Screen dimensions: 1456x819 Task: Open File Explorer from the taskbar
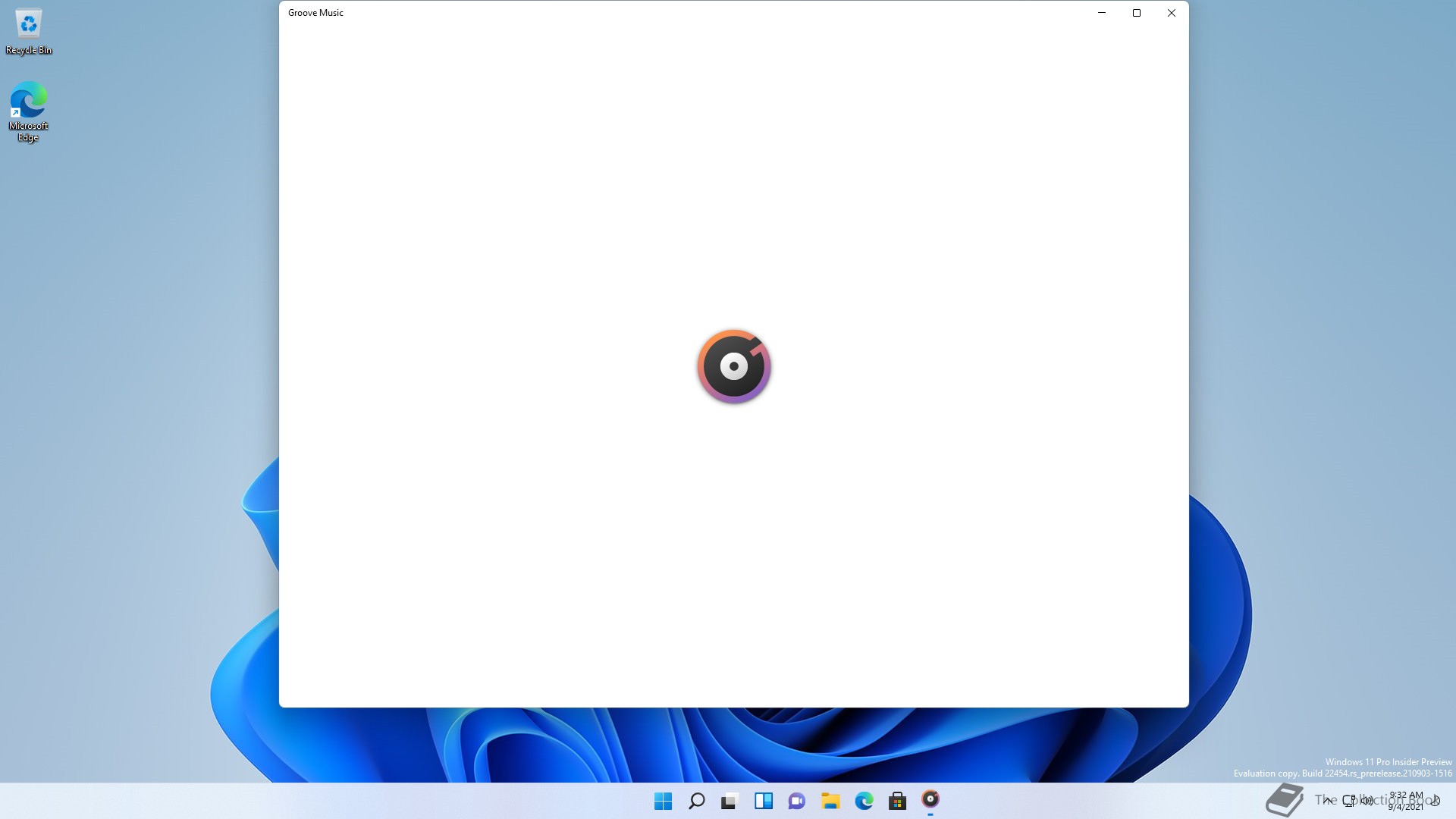(830, 801)
